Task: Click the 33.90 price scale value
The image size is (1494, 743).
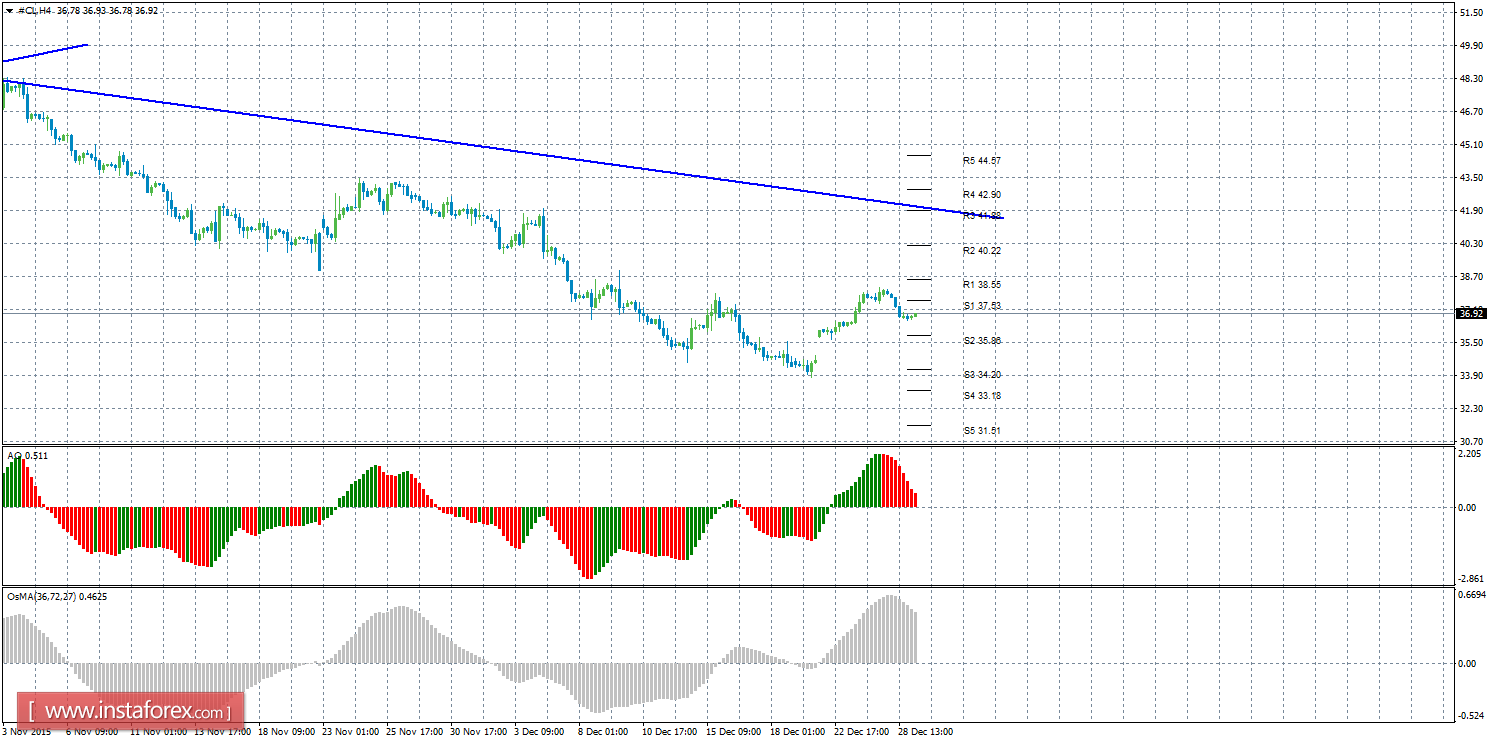Action: tap(1471, 376)
